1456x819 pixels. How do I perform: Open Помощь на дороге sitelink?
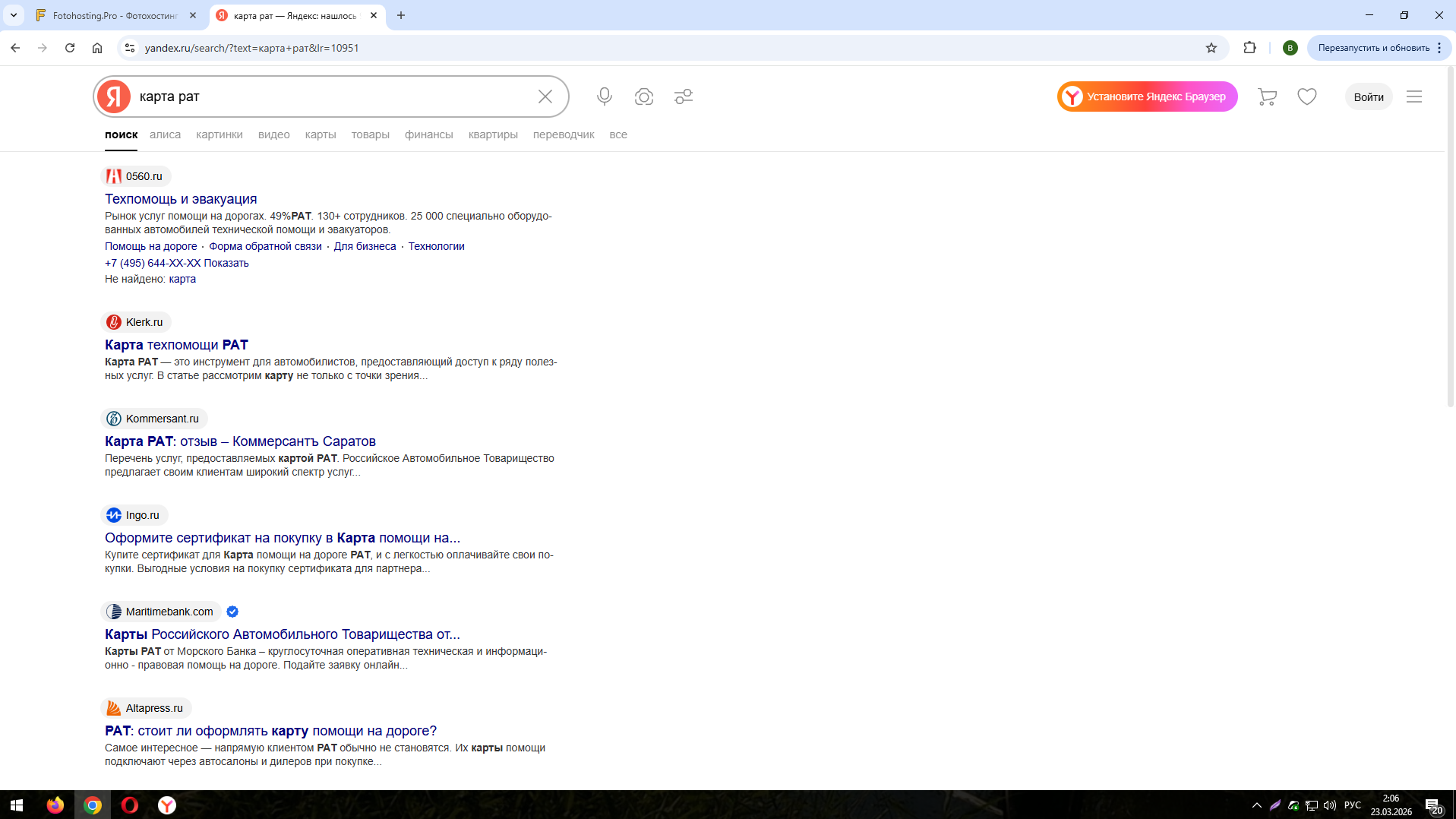coord(151,246)
